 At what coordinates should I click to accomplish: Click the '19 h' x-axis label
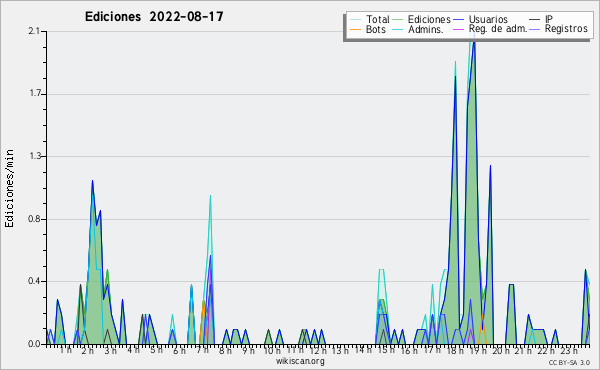[x=477, y=350]
